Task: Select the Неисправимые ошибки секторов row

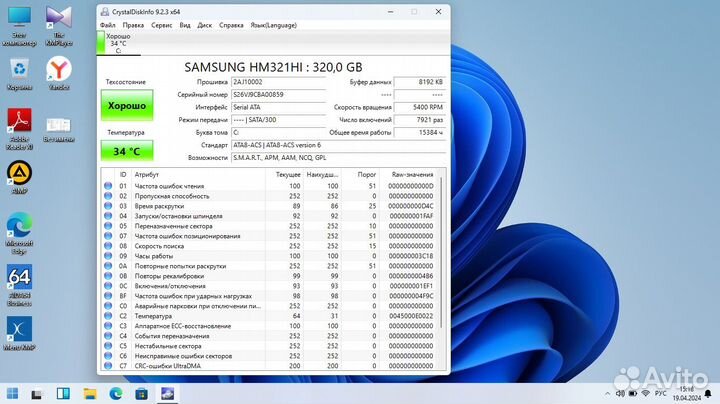Action: point(269,356)
